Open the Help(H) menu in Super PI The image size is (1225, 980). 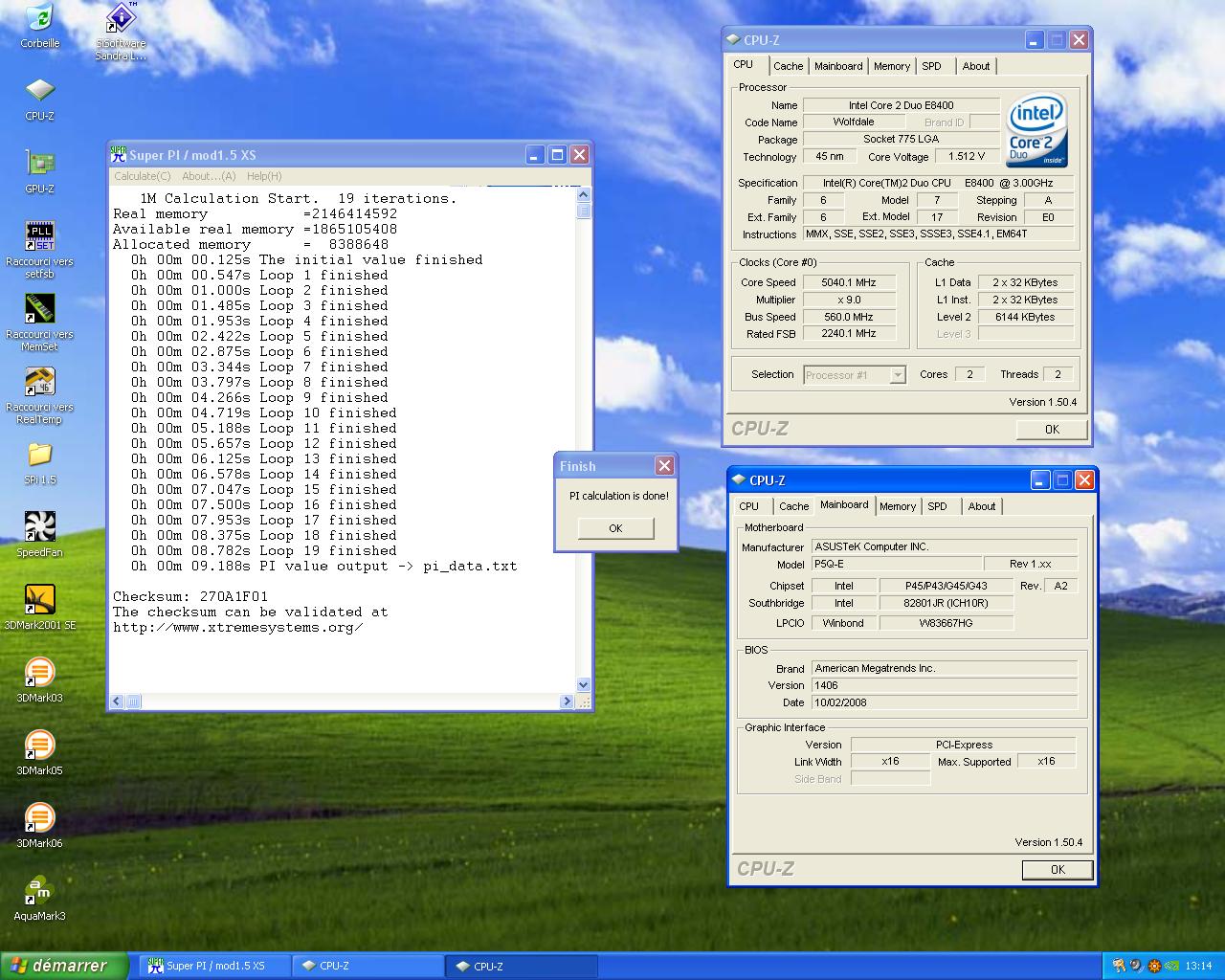click(x=264, y=176)
